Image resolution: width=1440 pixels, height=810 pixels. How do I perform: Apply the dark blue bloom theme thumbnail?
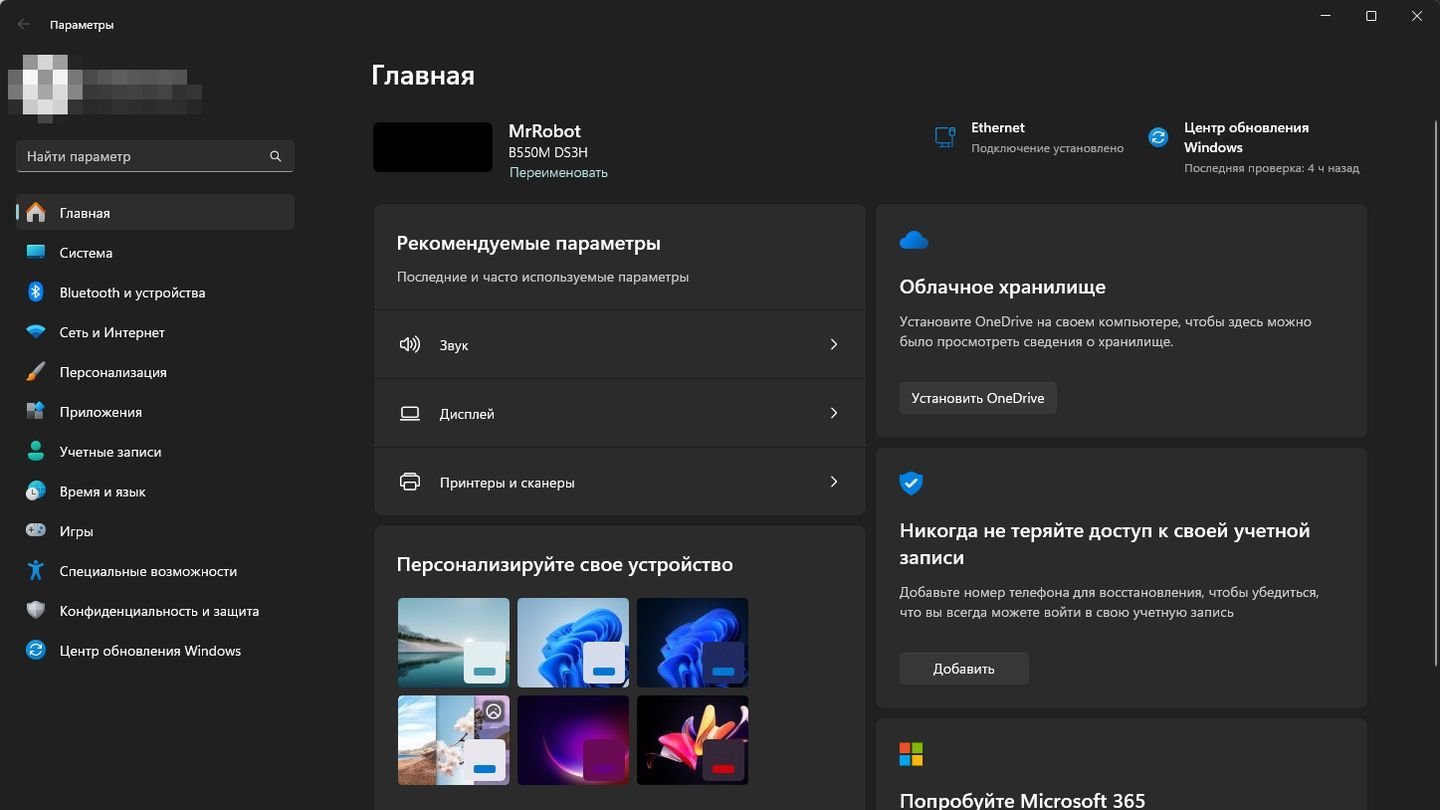[x=692, y=642]
